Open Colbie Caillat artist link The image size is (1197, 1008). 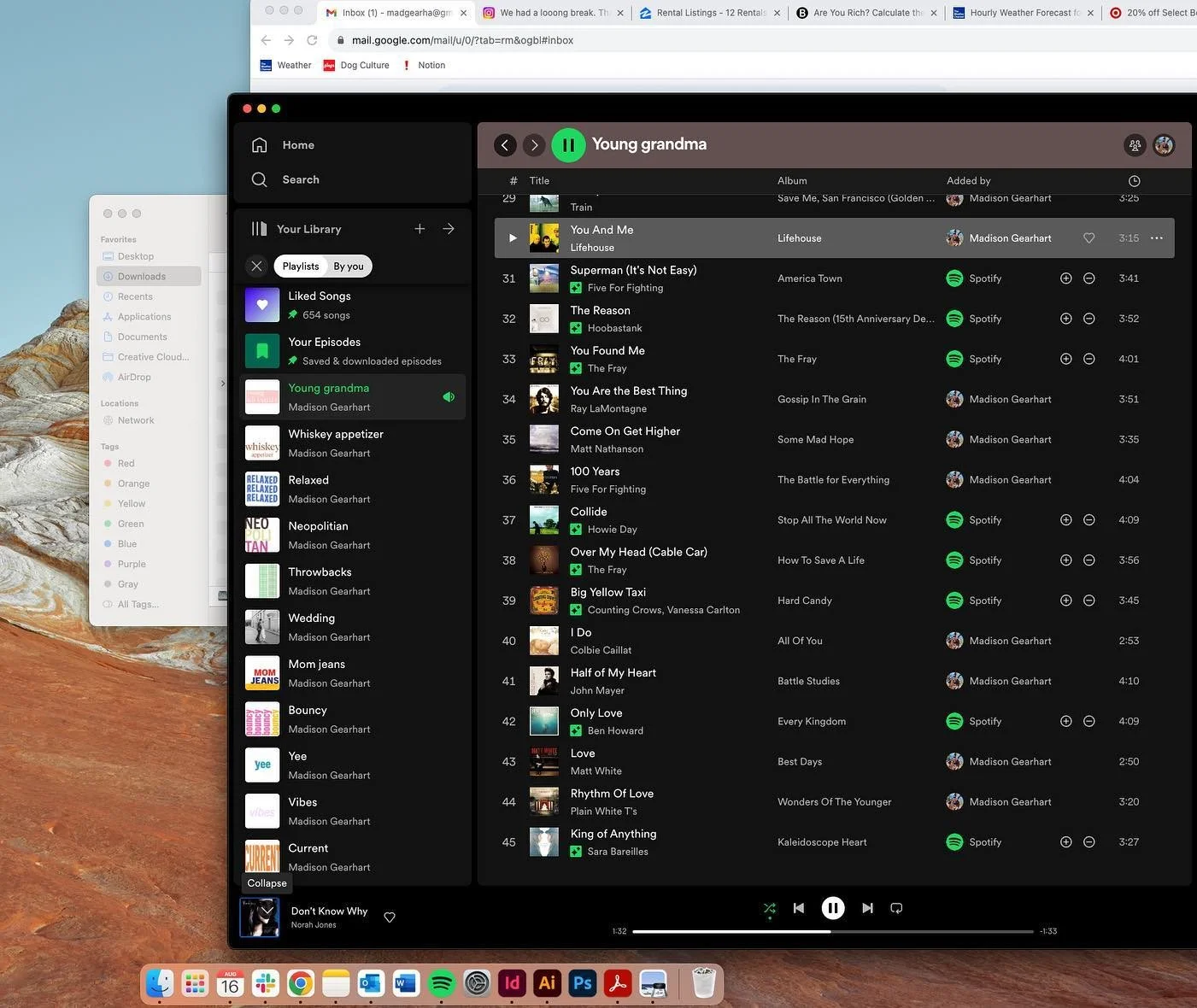601,650
